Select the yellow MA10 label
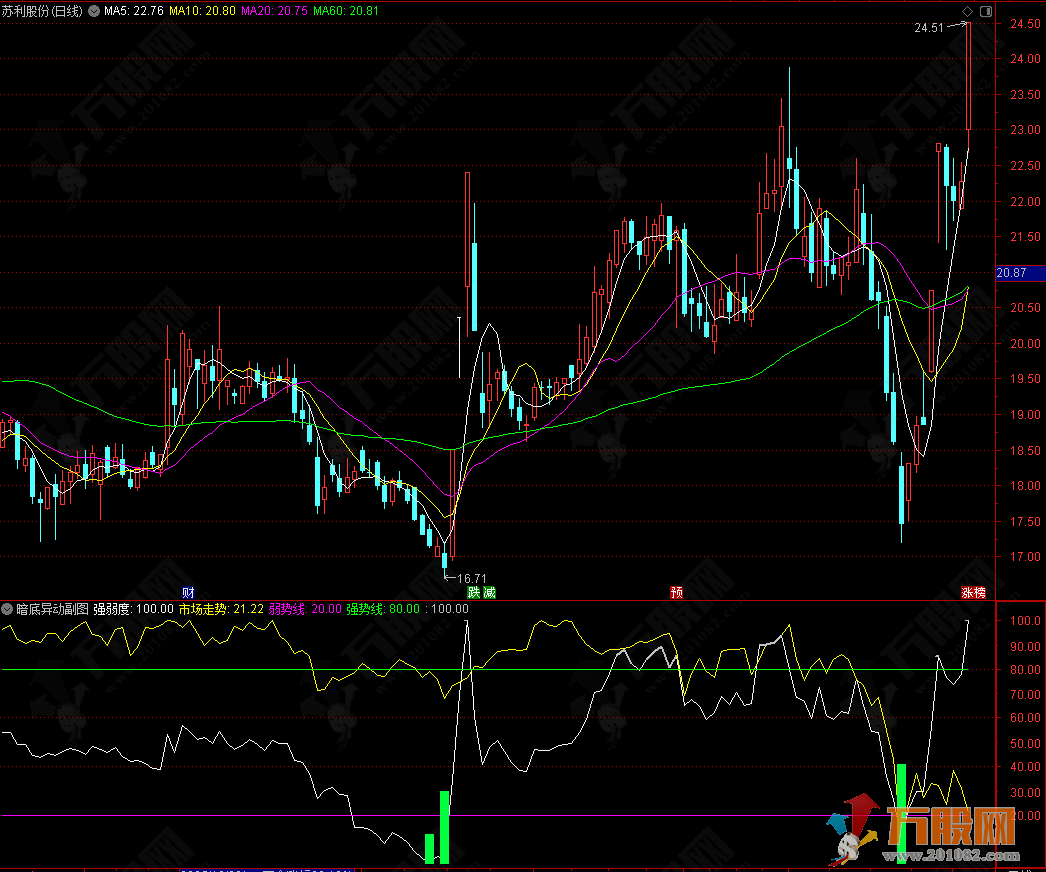 pos(202,11)
